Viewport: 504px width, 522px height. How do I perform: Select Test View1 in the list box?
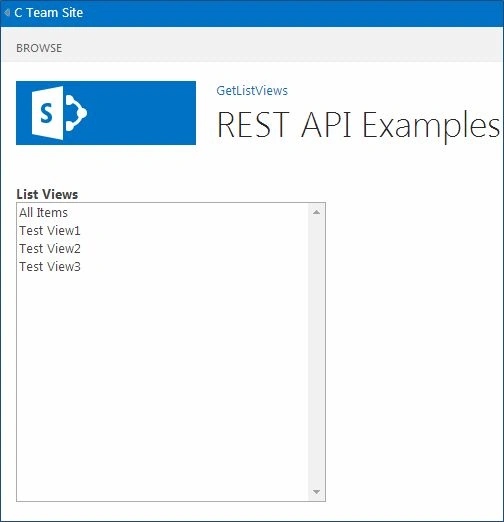tap(162, 231)
